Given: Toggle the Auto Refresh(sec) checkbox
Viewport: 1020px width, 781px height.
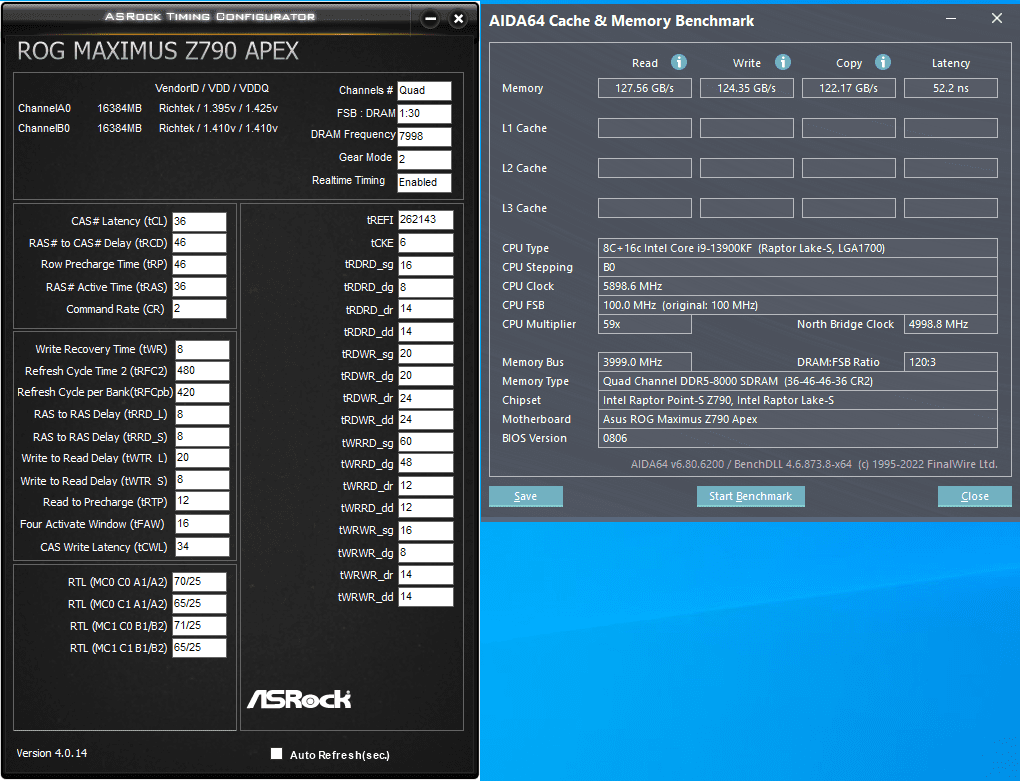Looking at the screenshot, I should coord(276,754).
